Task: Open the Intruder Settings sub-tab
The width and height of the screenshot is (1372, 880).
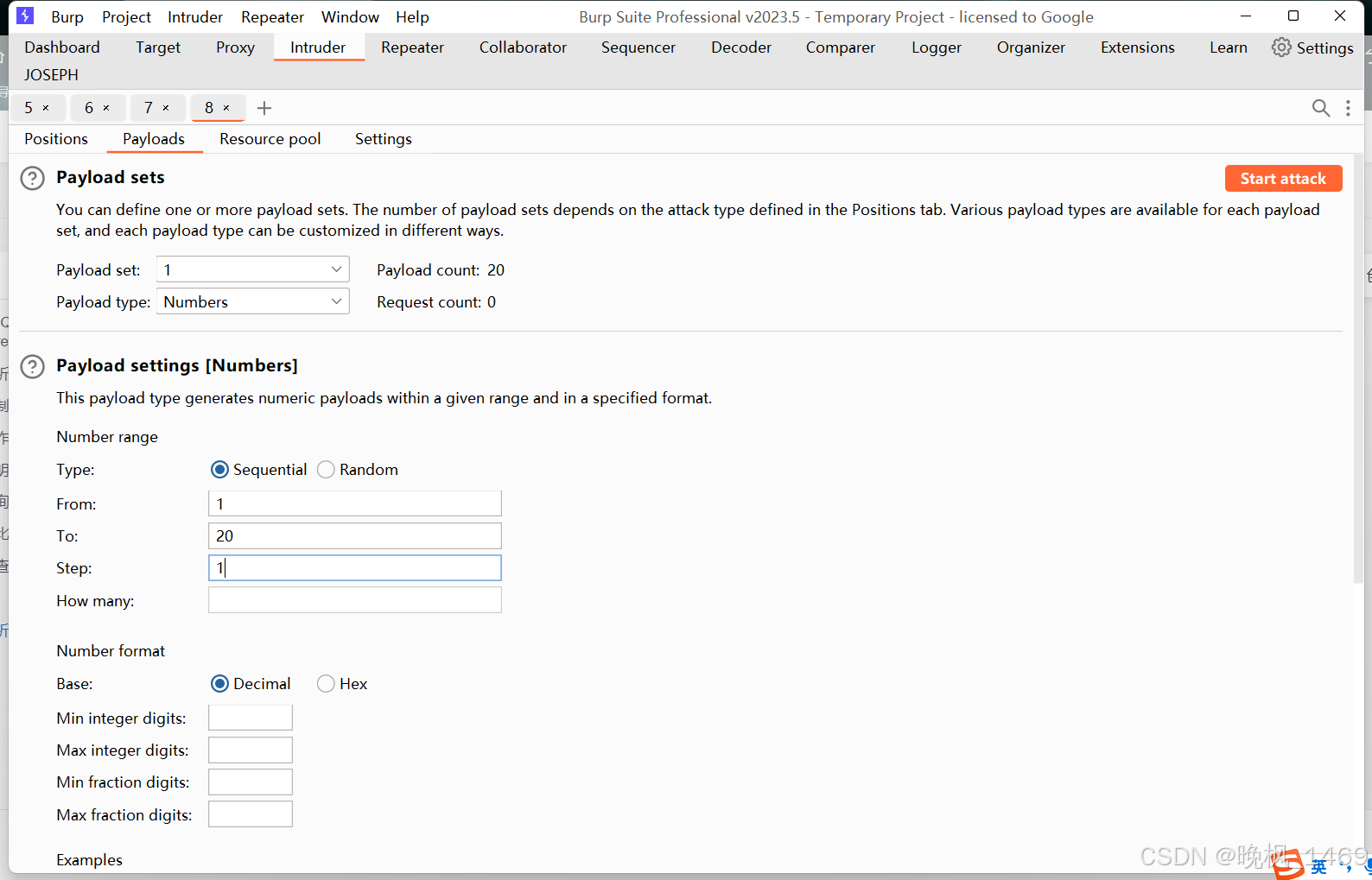Action: click(x=384, y=139)
